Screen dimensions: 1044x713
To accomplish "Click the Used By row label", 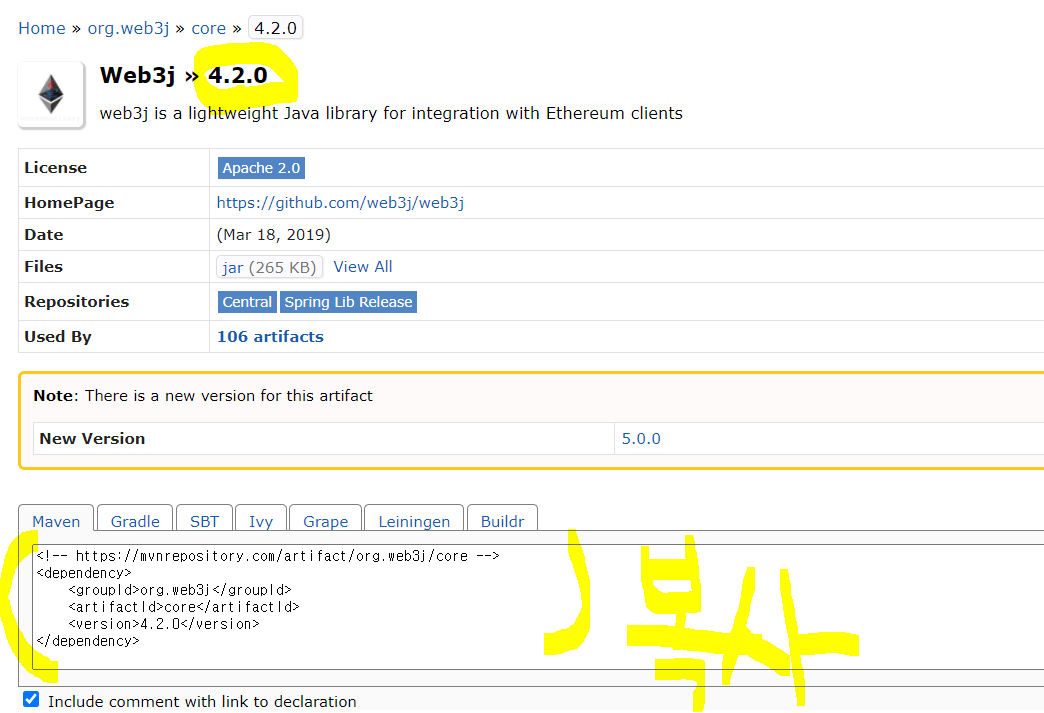I will click(x=58, y=336).
